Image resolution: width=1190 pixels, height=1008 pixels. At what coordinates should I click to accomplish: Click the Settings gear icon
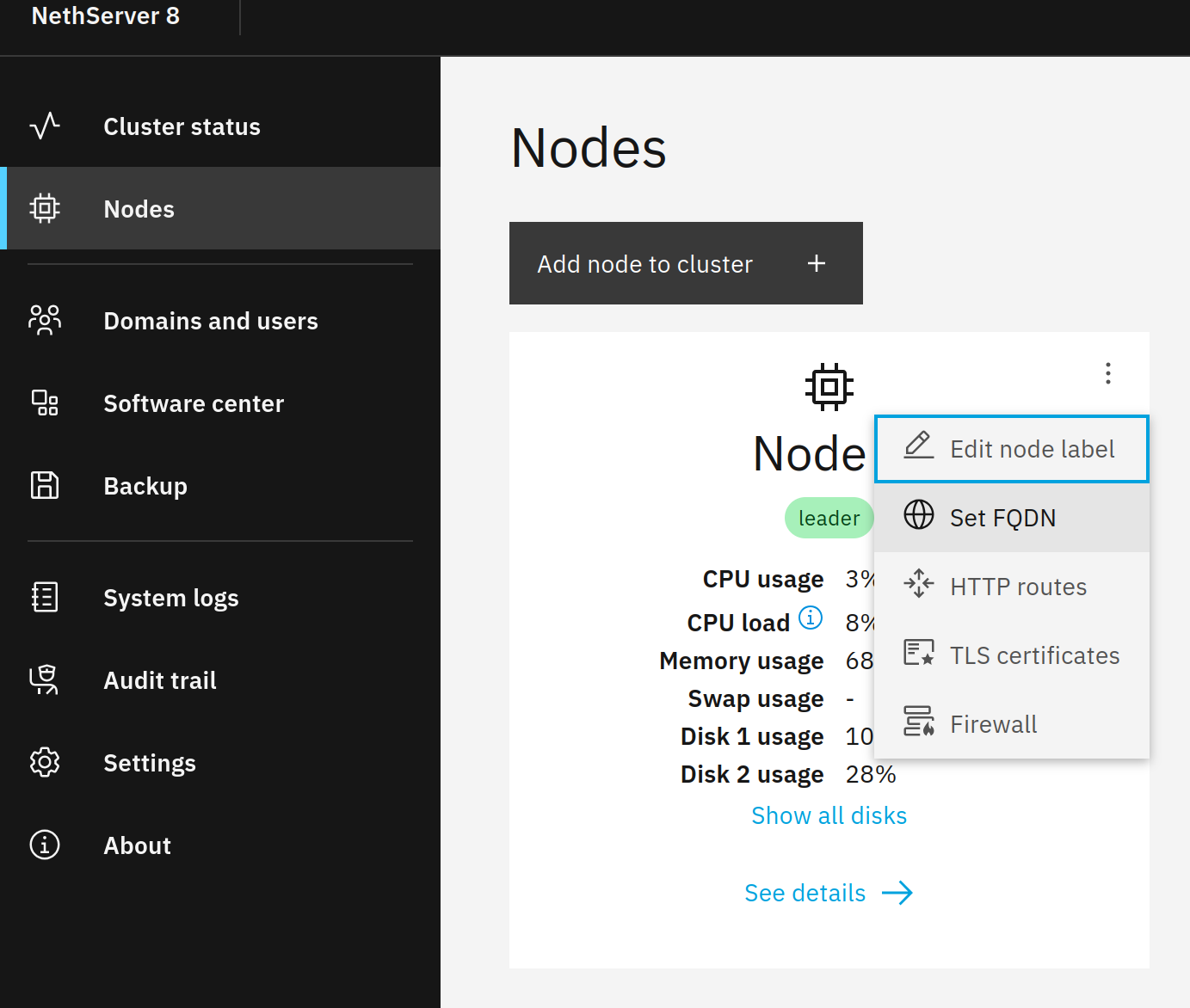pos(45,763)
